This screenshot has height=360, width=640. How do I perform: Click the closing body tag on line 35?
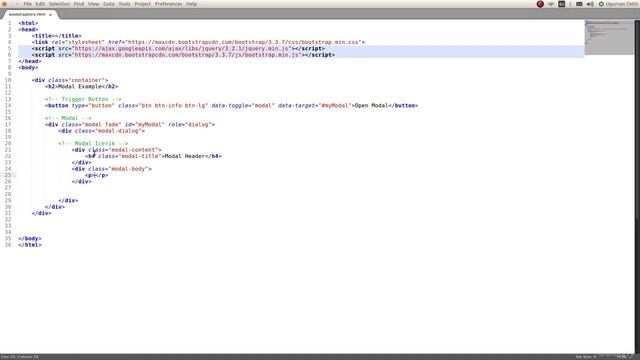click(x=30, y=238)
